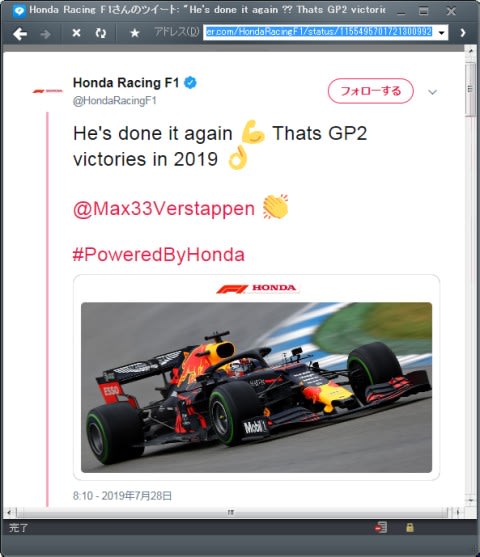Open the @HondaRacingF1 handle link
The image size is (480, 557).
[114, 101]
